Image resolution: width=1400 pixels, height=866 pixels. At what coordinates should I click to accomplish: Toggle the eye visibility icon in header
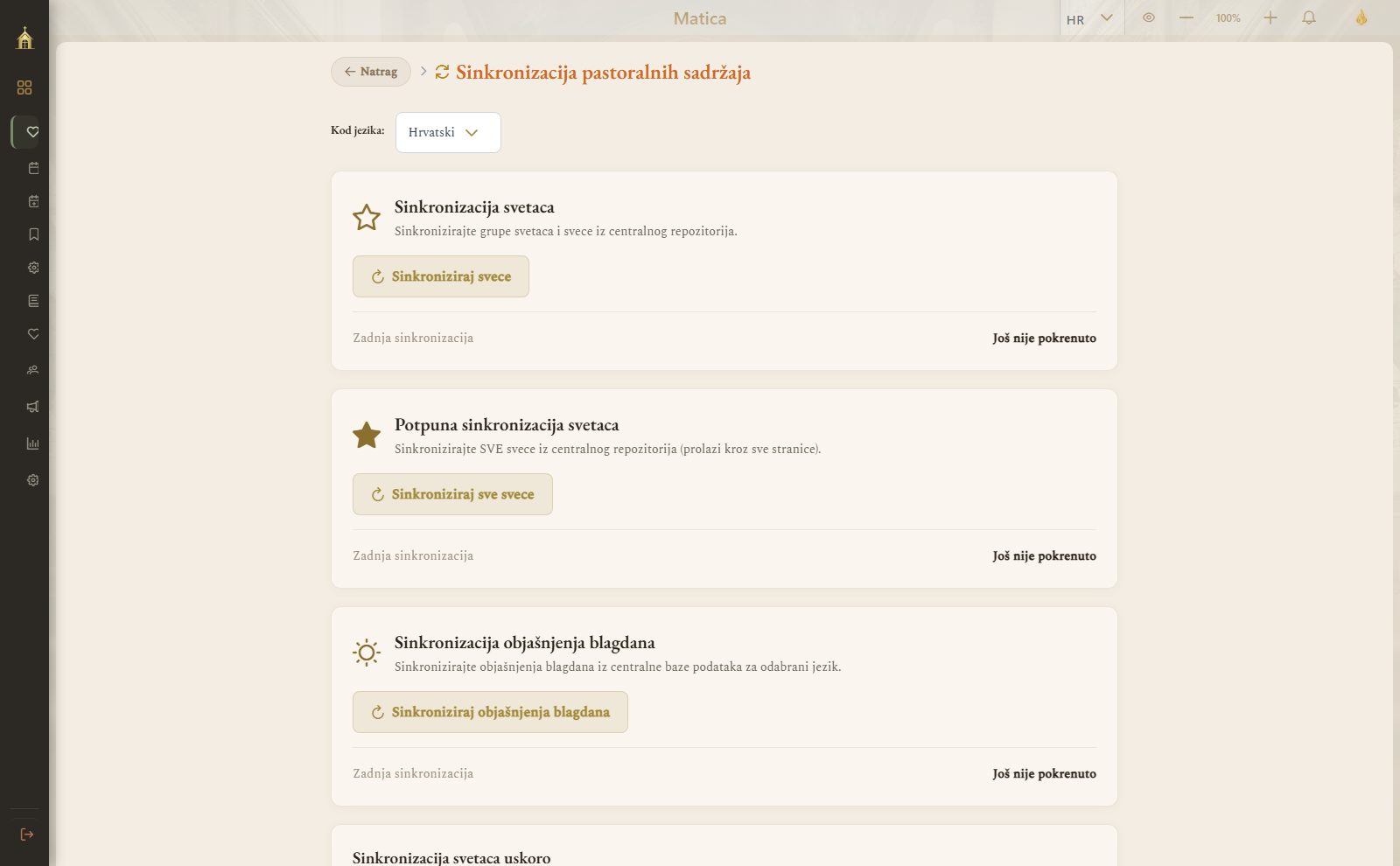point(1149,17)
